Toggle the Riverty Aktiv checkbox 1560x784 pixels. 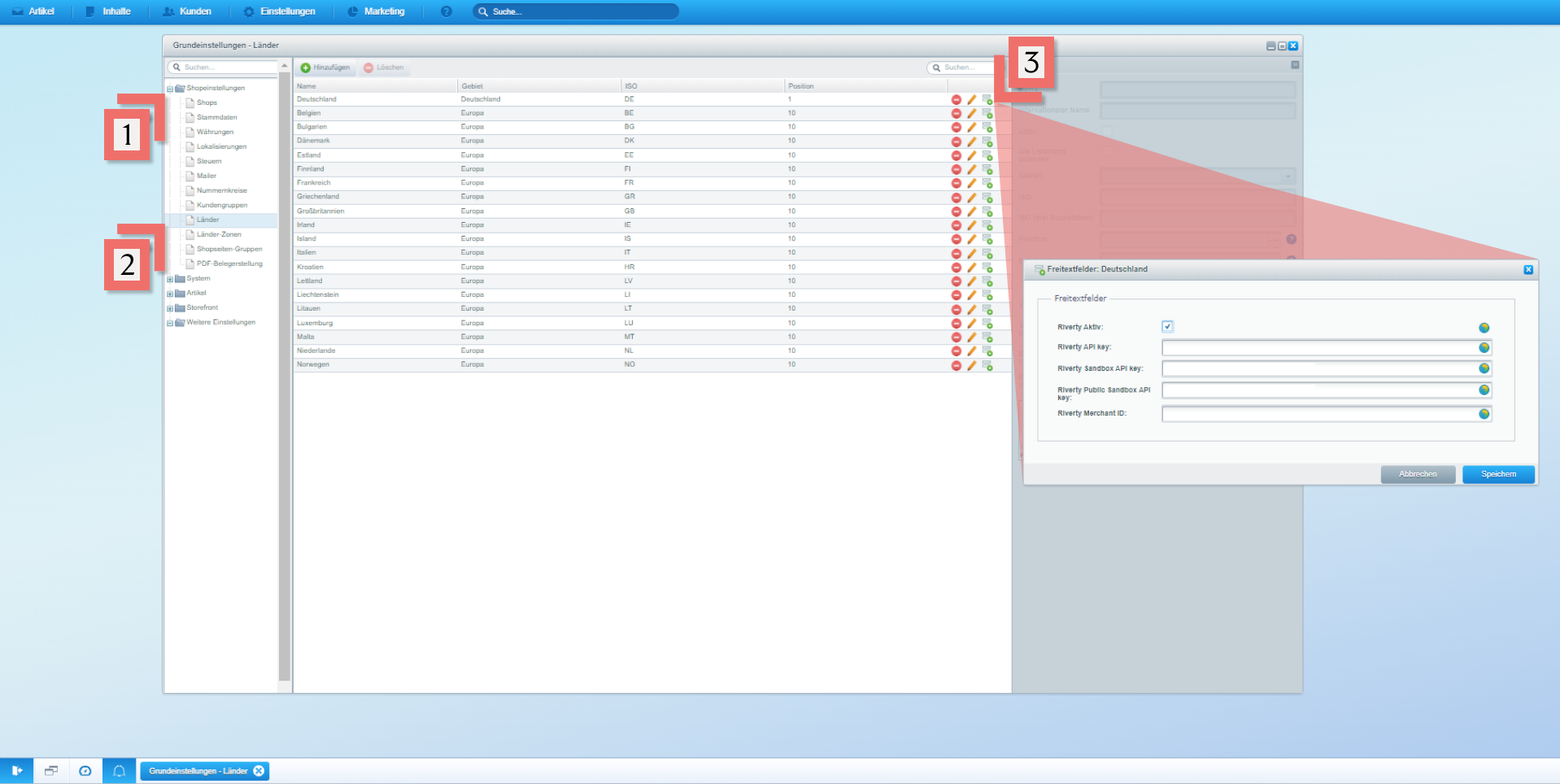click(x=1167, y=327)
